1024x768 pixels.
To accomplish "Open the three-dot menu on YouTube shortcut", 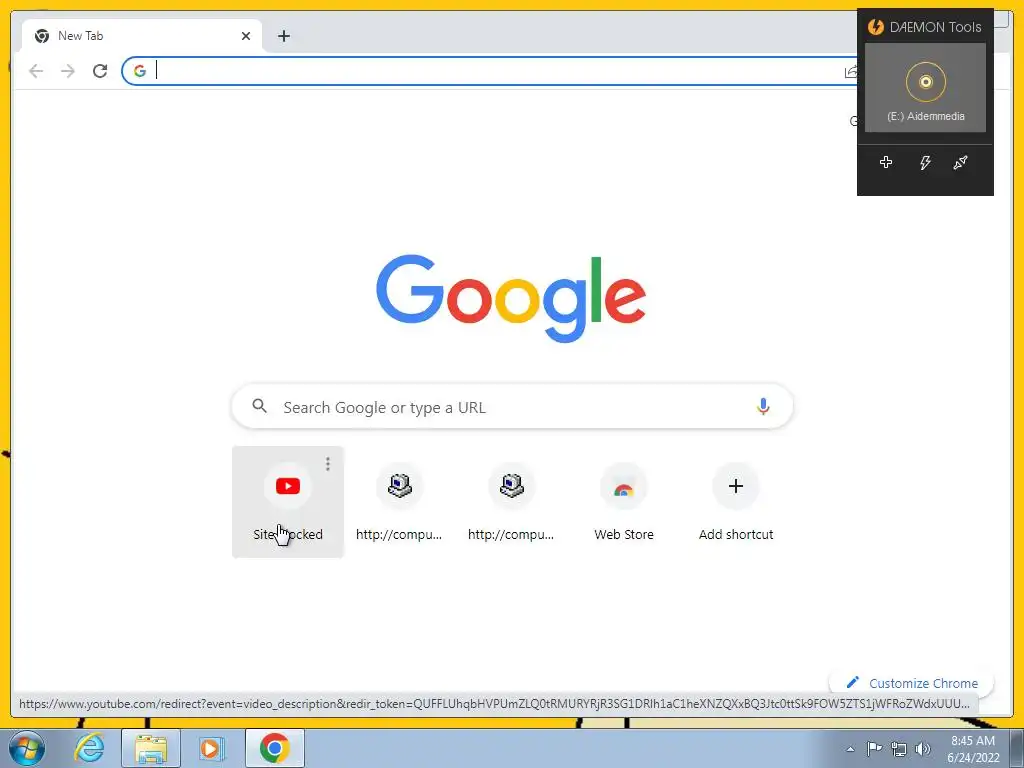I will tap(328, 464).
